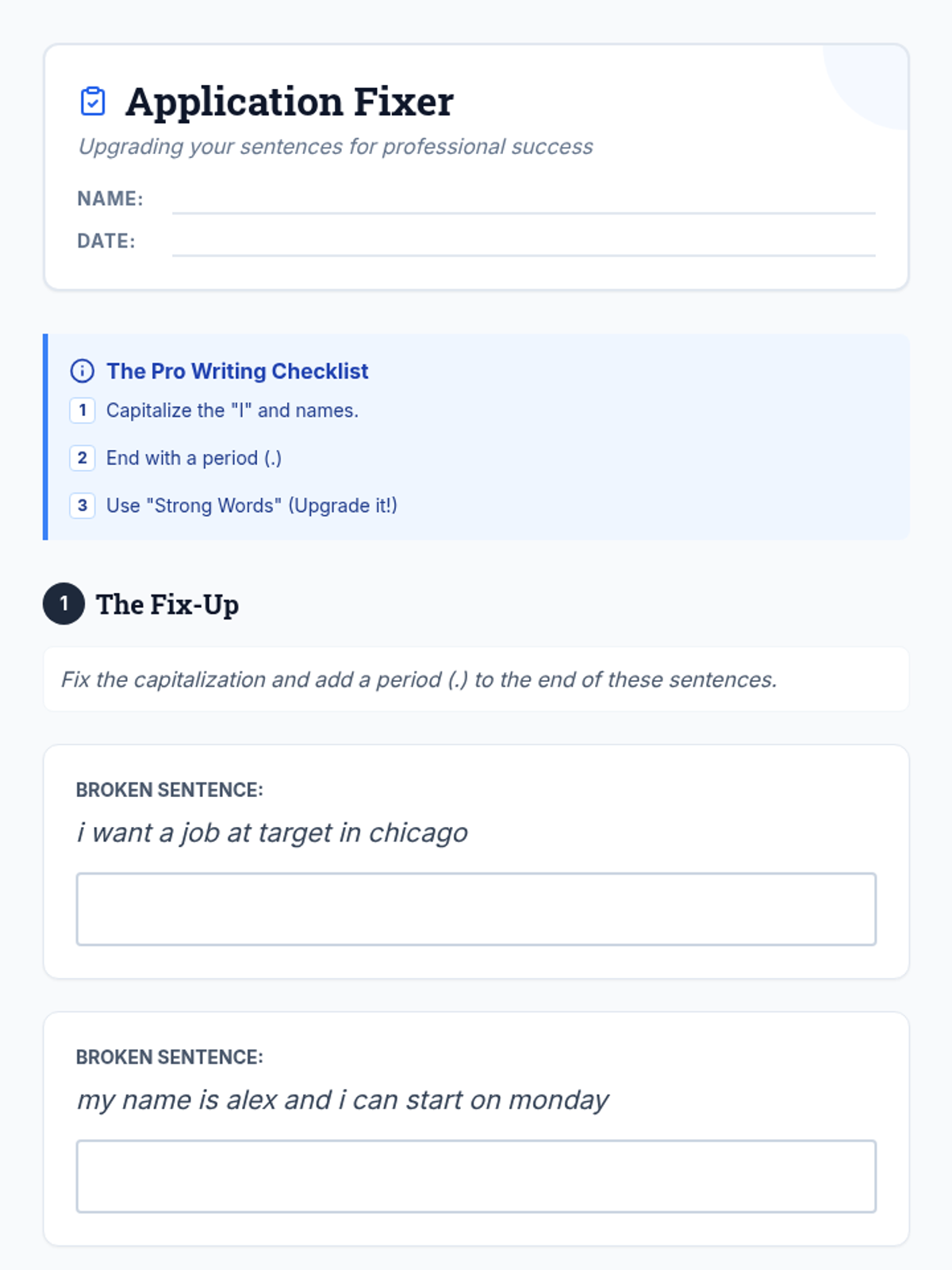Click answer box under the Target Chicago sentence
Screen dimensions: 952x1270
476,909
